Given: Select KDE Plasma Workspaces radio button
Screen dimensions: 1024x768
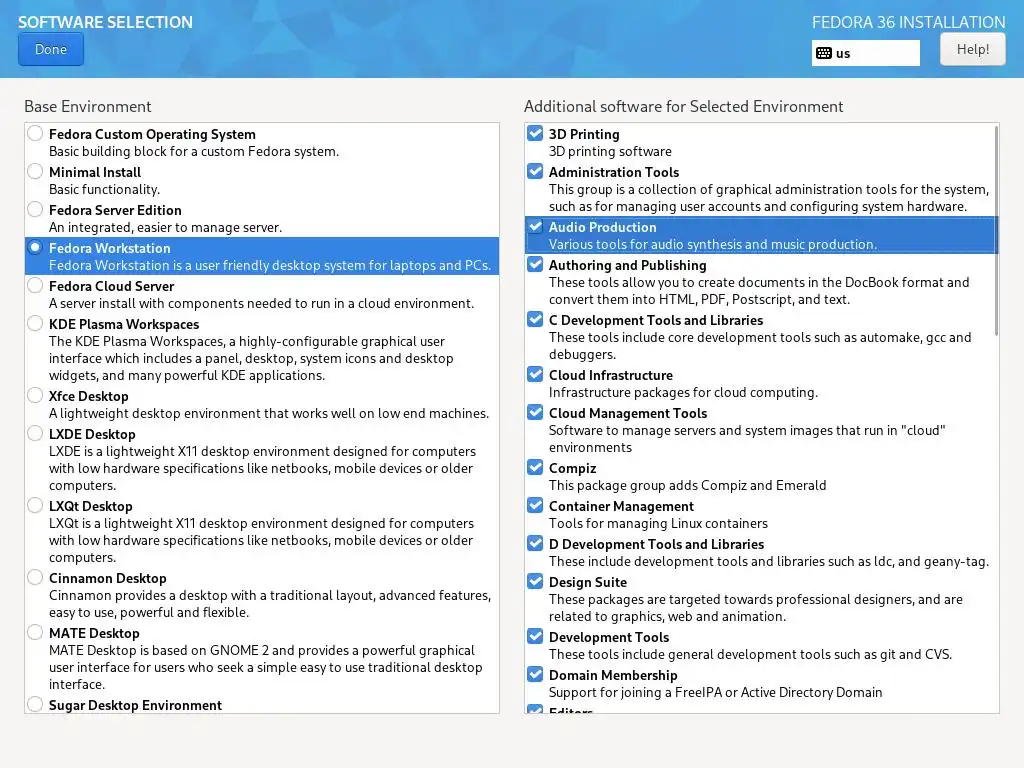Looking at the screenshot, I should 35,323.
